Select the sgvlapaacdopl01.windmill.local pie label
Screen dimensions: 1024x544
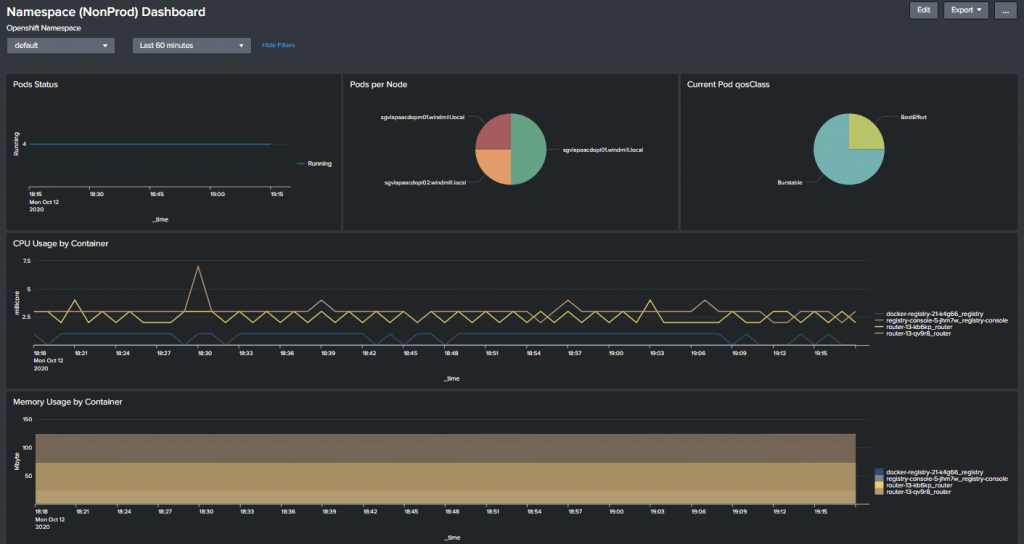click(x=603, y=150)
